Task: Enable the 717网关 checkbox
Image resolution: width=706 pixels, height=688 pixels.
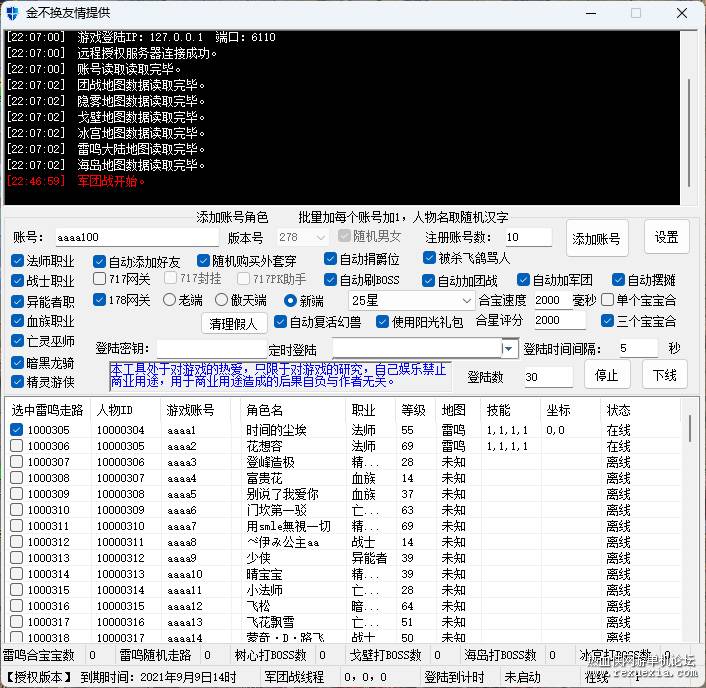Action: [x=99, y=279]
